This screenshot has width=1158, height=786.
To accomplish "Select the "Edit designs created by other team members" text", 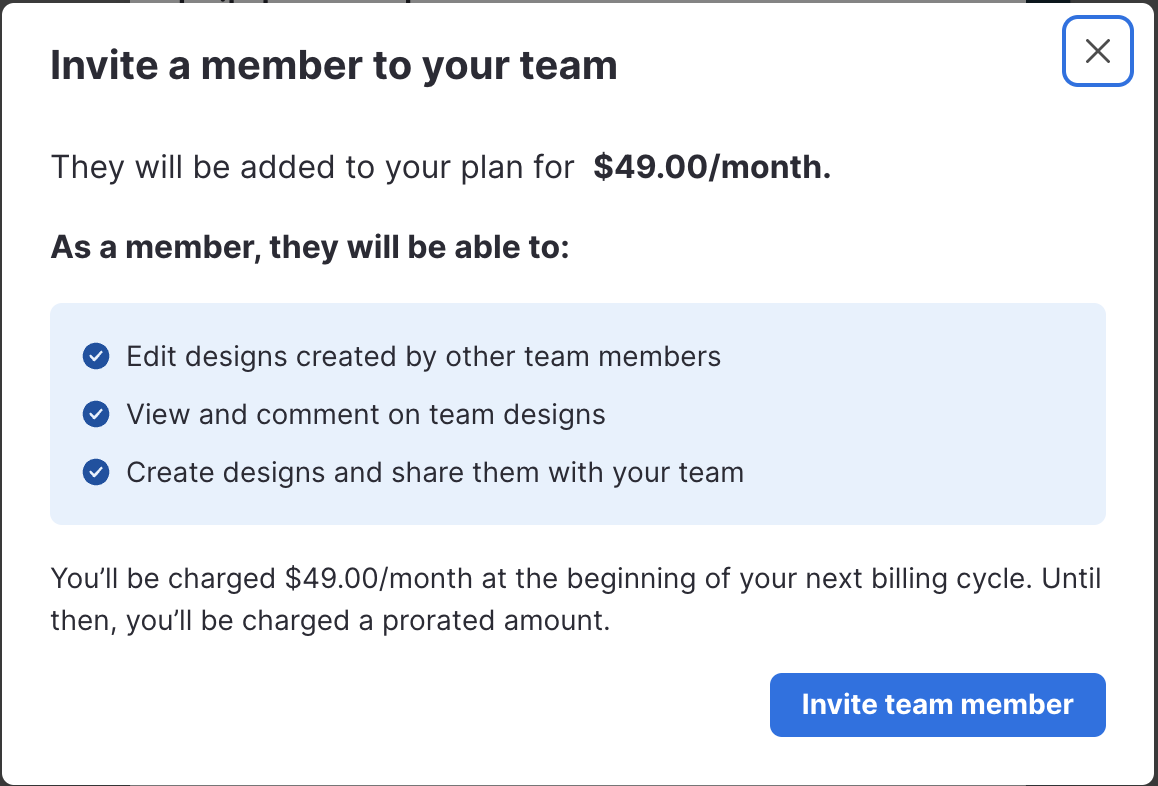I will click(x=423, y=357).
